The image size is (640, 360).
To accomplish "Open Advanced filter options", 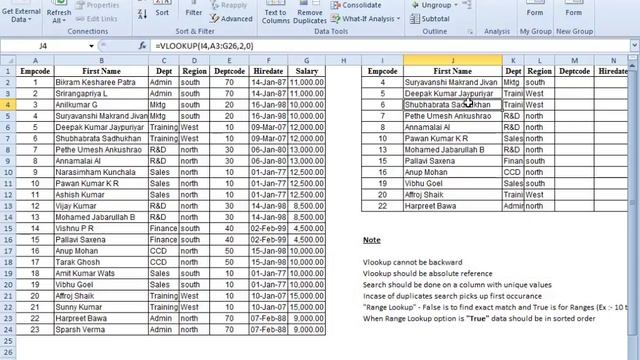I will (x=231, y=19).
